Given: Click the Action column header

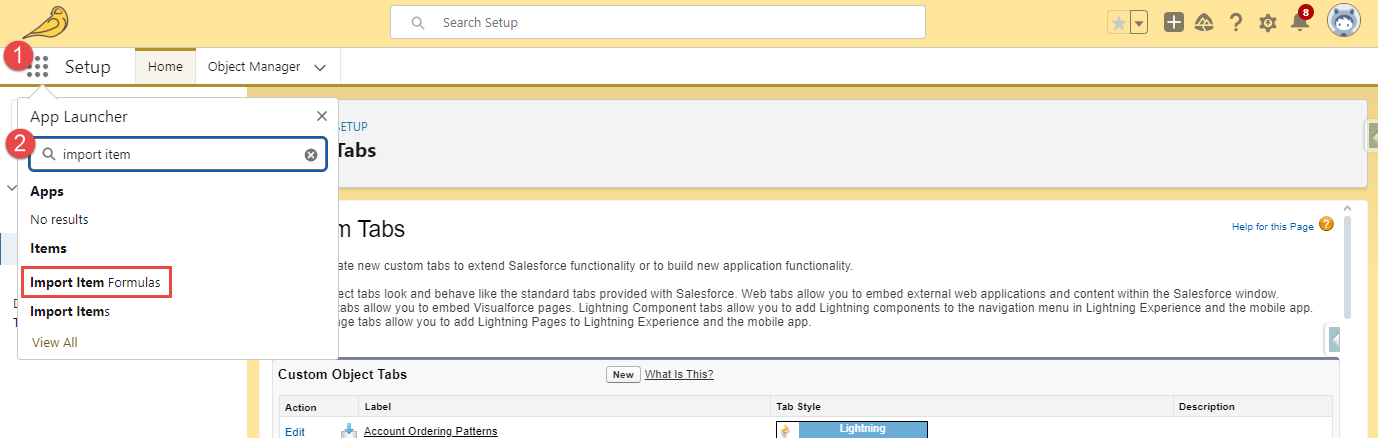Looking at the screenshot, I should [300, 407].
